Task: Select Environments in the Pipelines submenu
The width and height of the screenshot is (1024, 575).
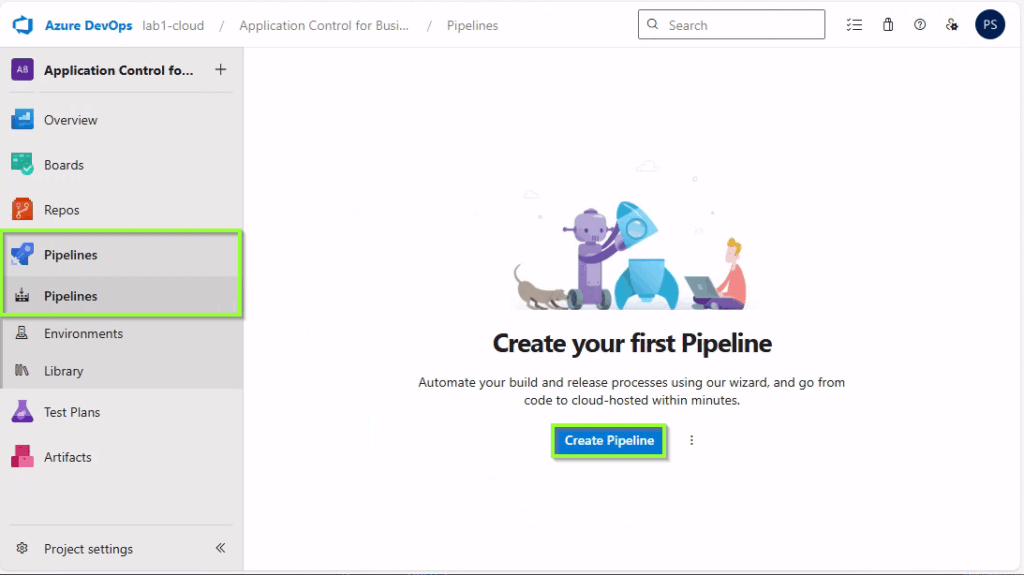Action: [x=83, y=334]
